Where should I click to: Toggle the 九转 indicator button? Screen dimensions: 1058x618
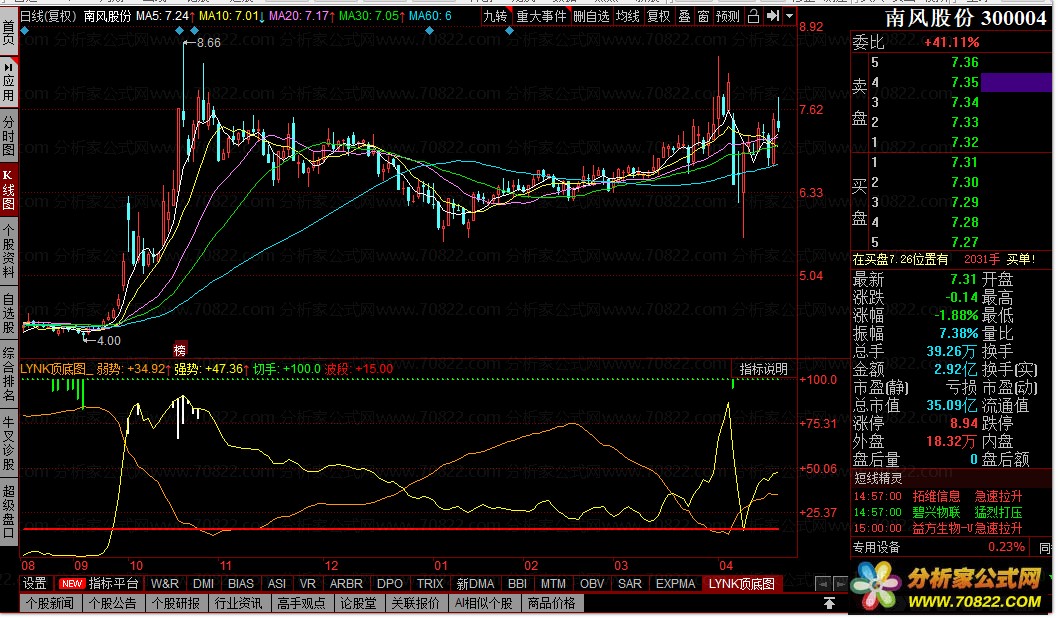[x=495, y=16]
